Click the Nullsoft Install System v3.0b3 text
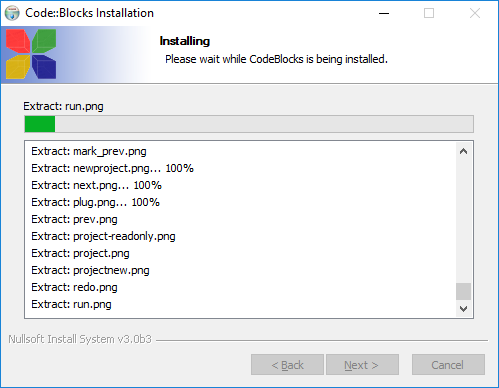This screenshot has width=499, height=388. (80, 339)
